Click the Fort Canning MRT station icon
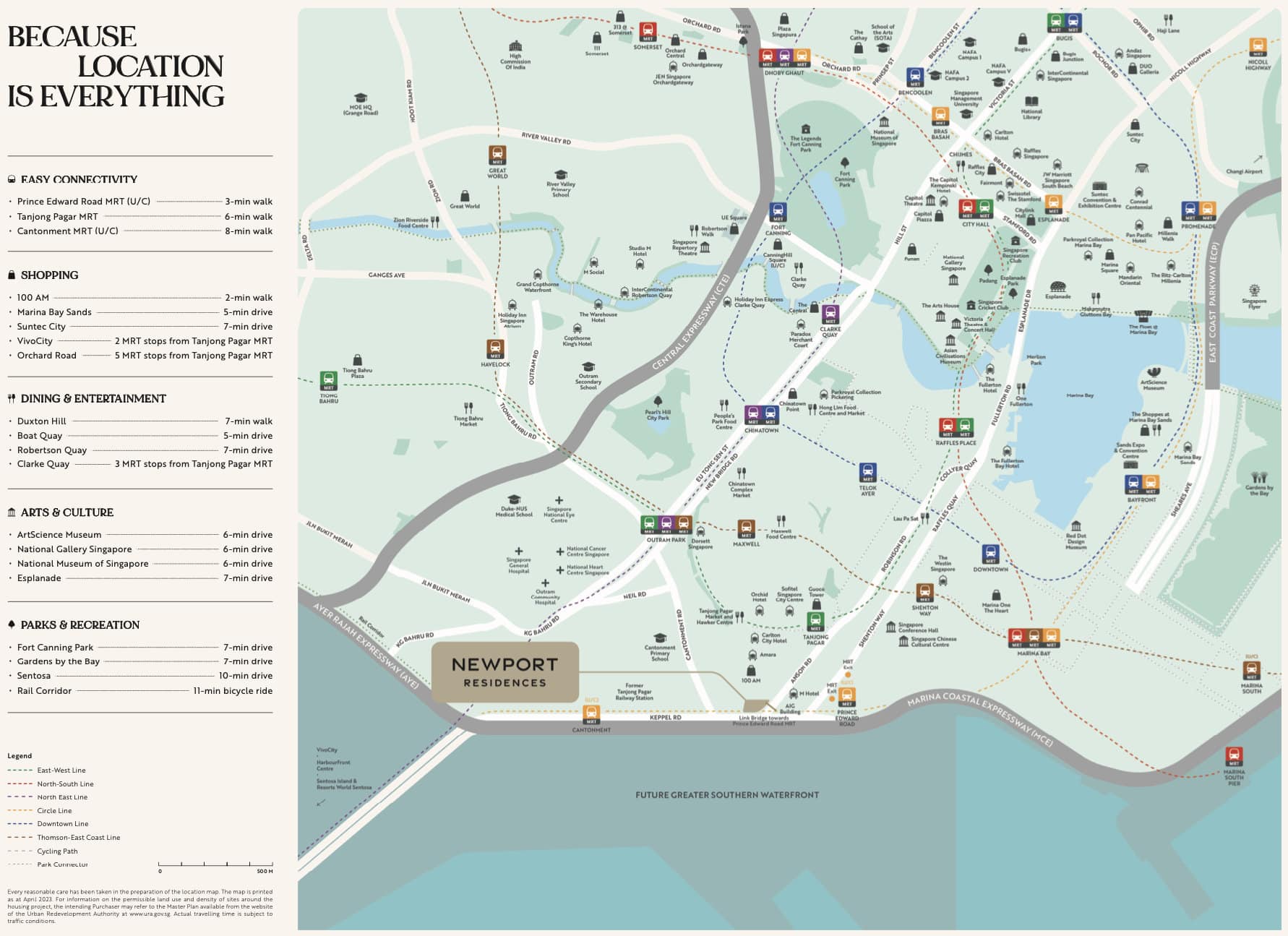The image size is (1288, 936). [778, 212]
